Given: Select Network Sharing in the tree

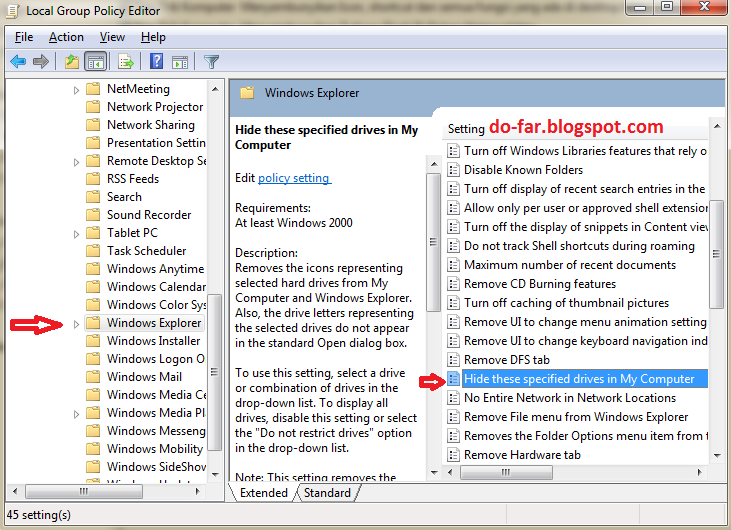Looking at the screenshot, I should 151,124.
